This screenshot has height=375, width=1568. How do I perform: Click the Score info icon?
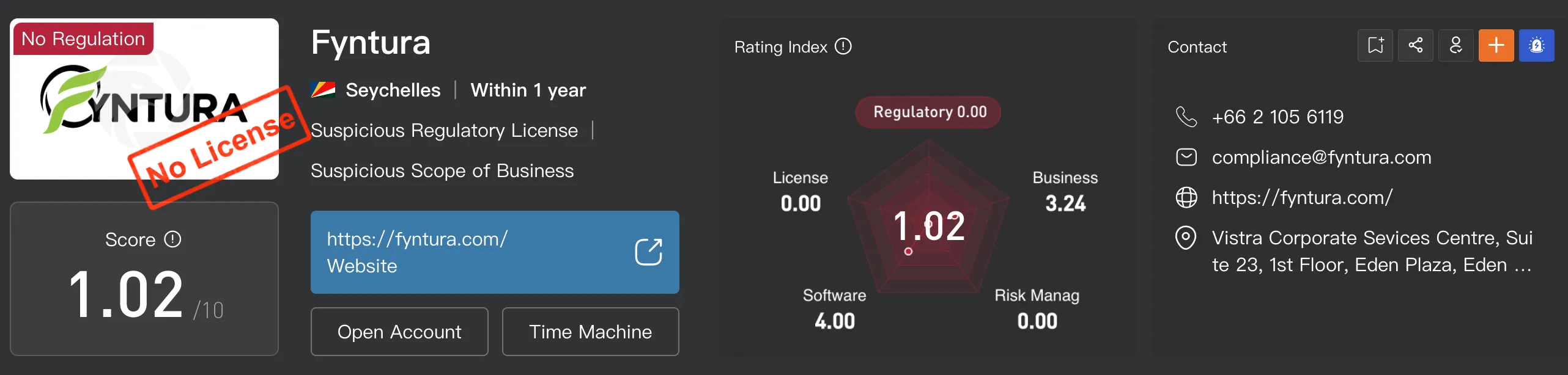point(173,239)
